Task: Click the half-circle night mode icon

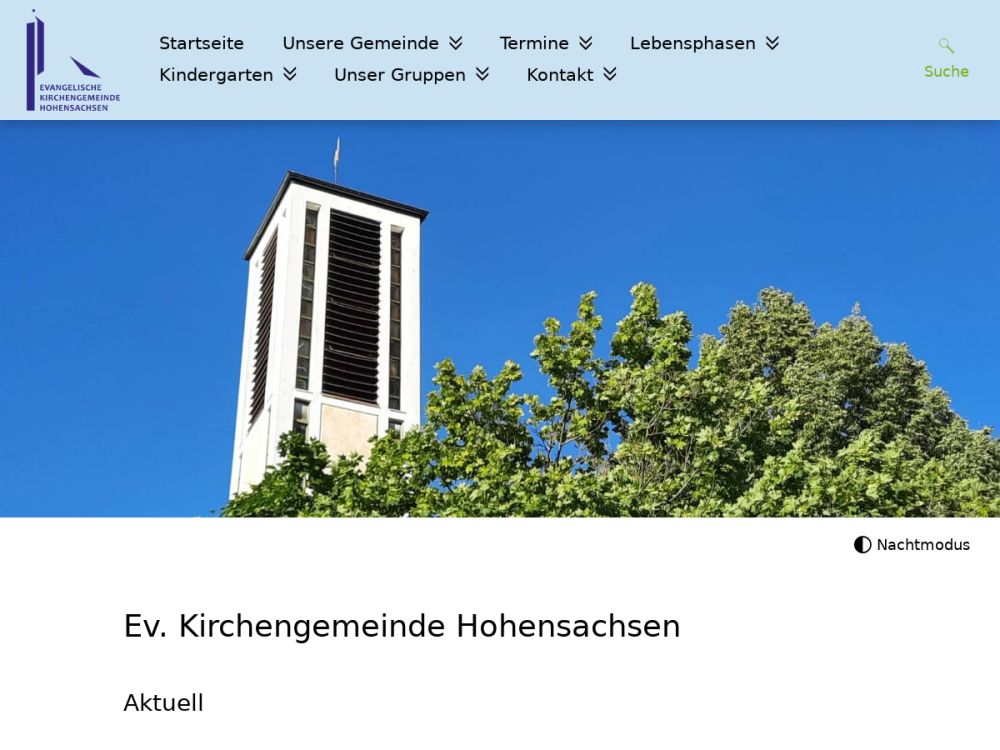Action: [x=862, y=545]
